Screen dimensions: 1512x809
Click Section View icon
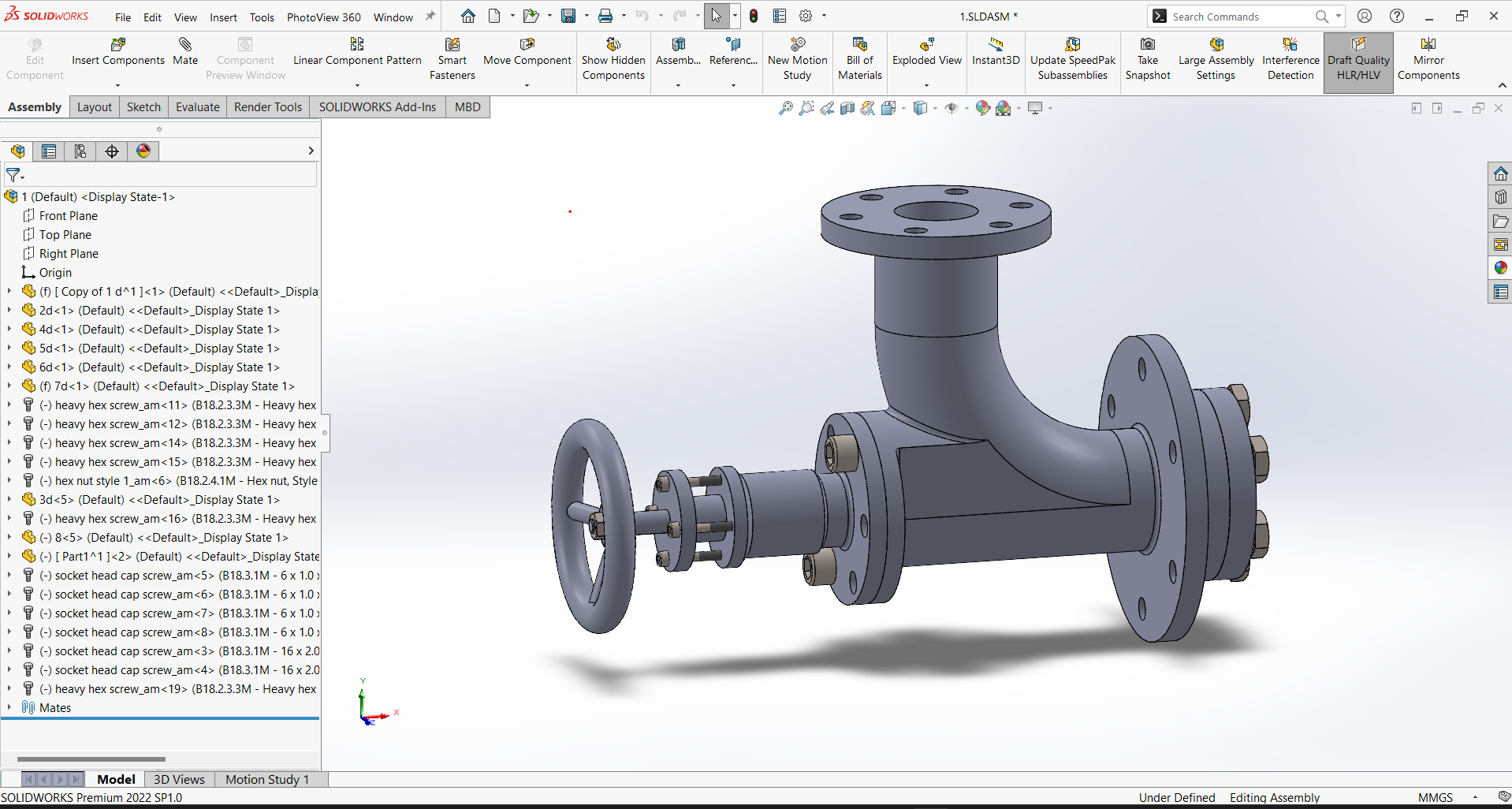pos(847,108)
